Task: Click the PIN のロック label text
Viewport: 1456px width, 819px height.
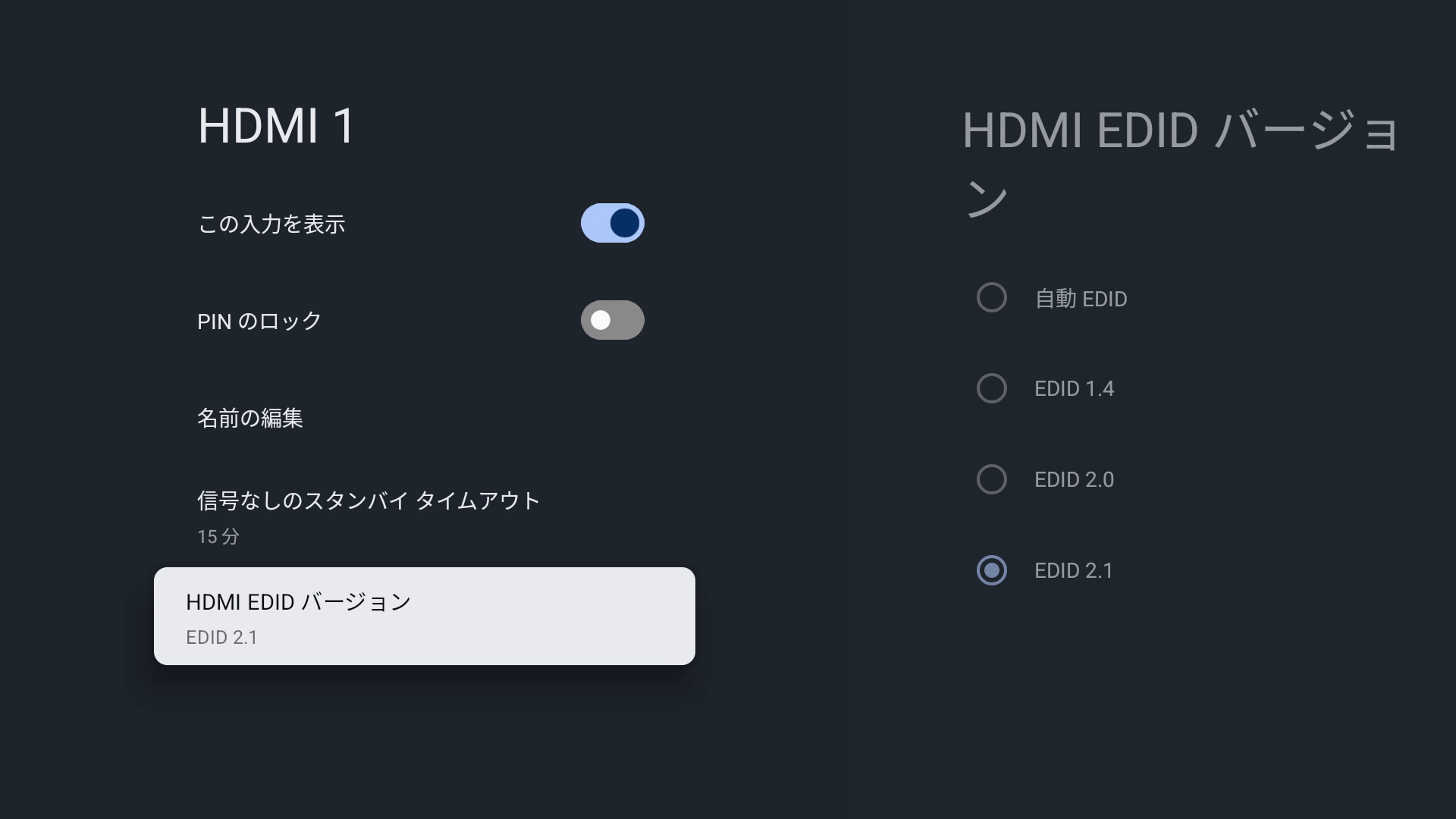Action: pos(259,322)
